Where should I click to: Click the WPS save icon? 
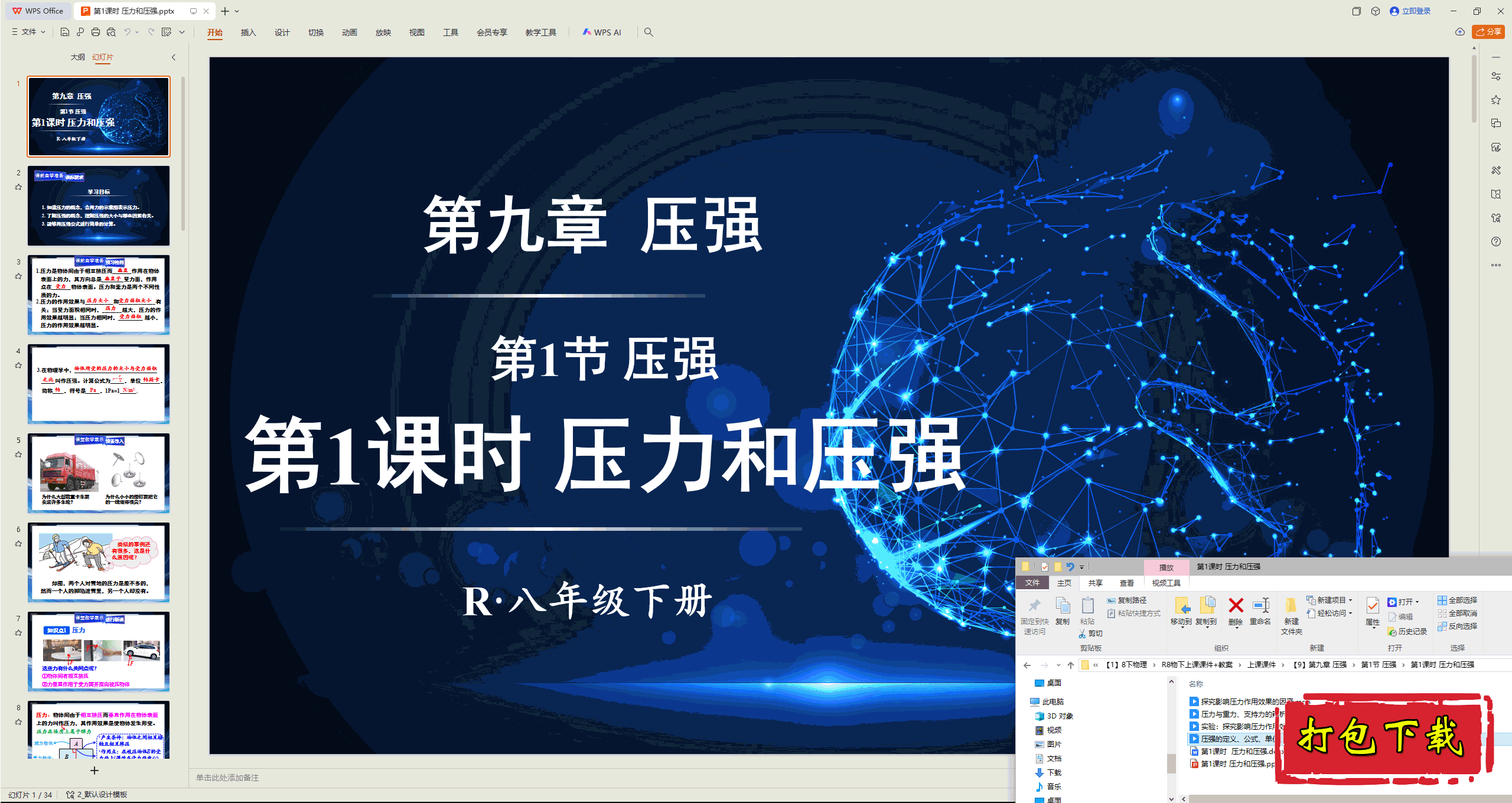pyautogui.click(x=65, y=32)
